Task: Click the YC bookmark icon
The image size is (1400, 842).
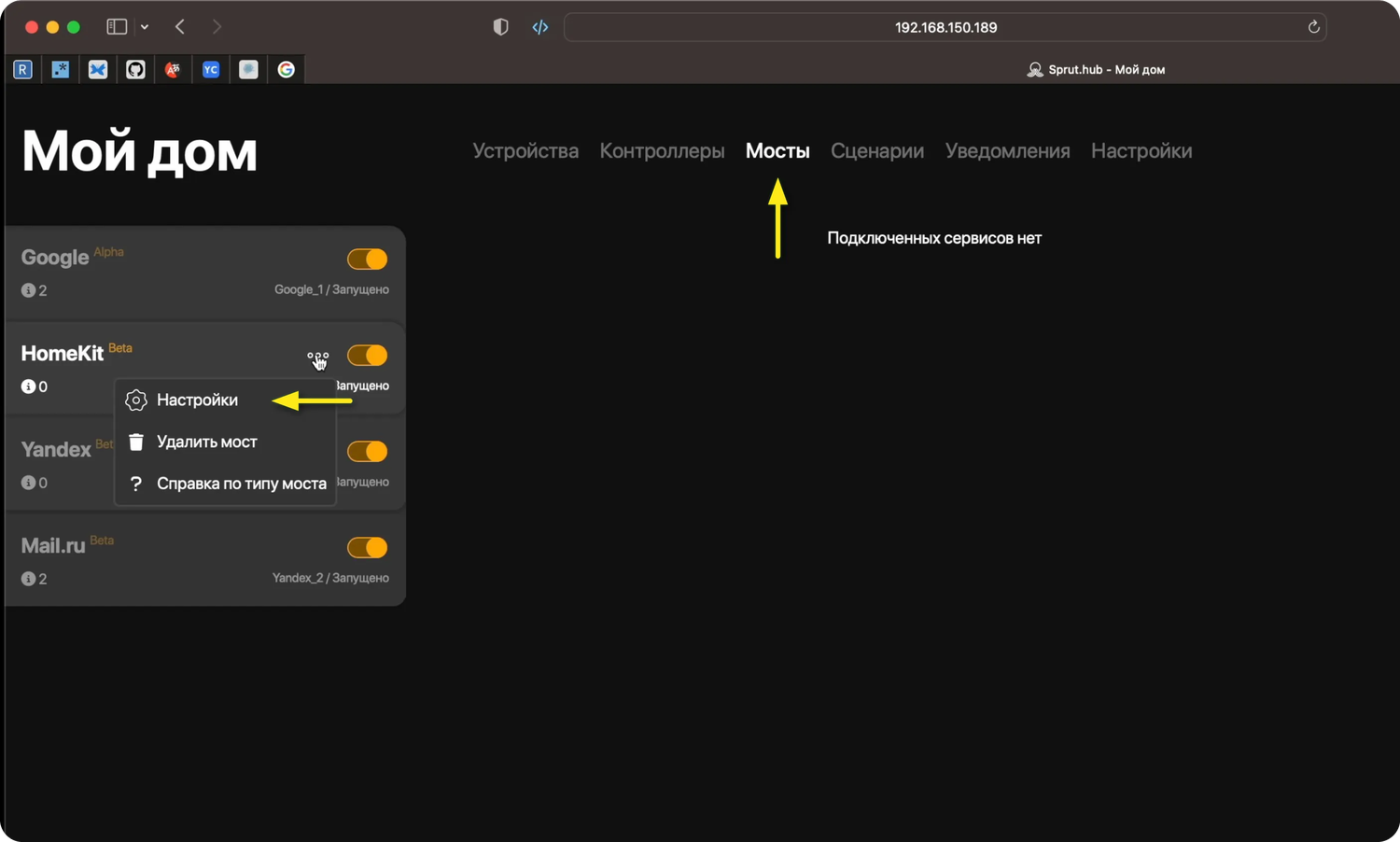Action: pyautogui.click(x=211, y=69)
